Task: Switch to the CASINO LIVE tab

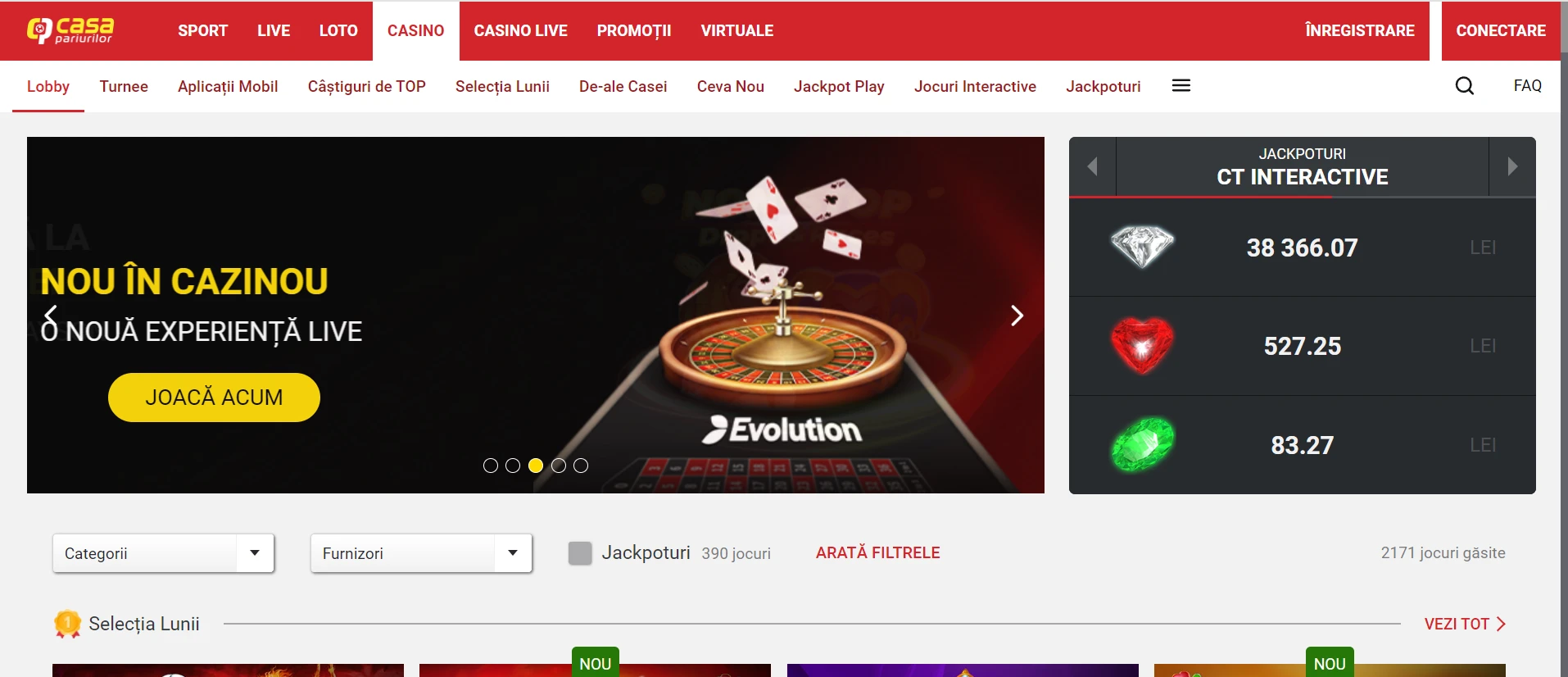Action: click(520, 30)
